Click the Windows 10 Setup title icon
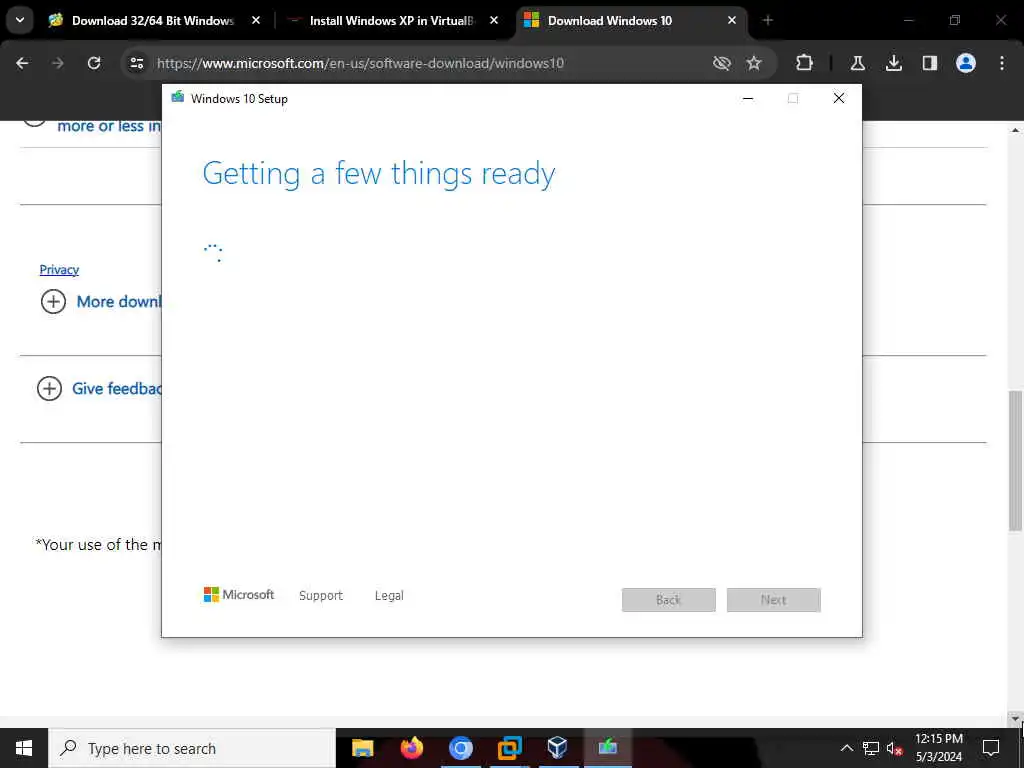 tap(178, 98)
